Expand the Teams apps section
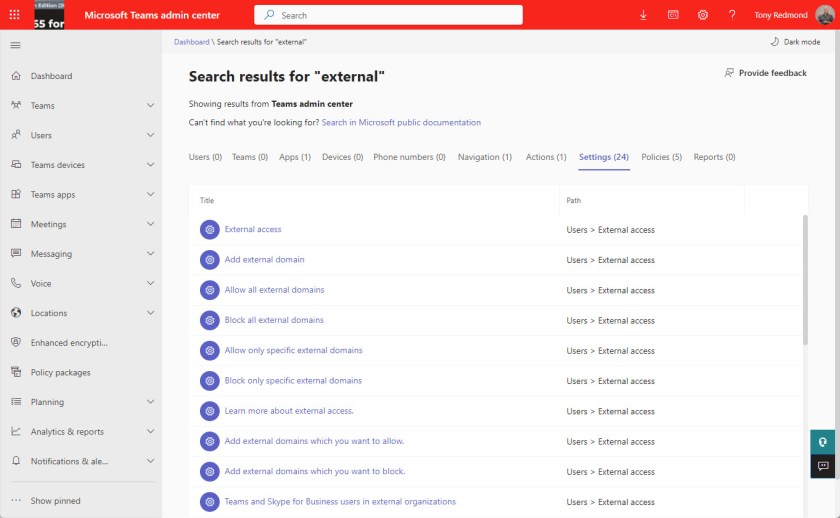This screenshot has height=518, width=840. pos(151,194)
